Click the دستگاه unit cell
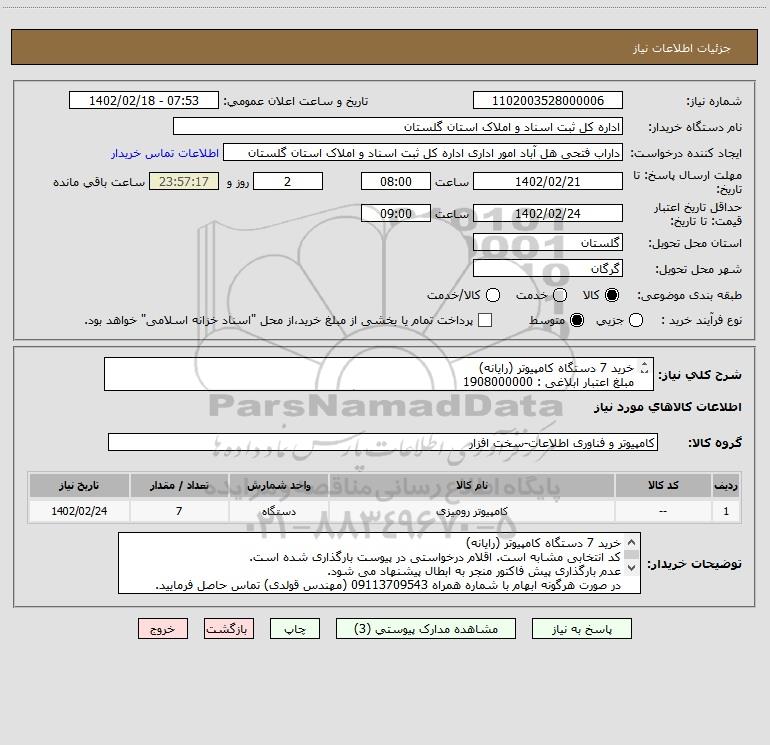Screen dimensions: 770x745 point(278,511)
